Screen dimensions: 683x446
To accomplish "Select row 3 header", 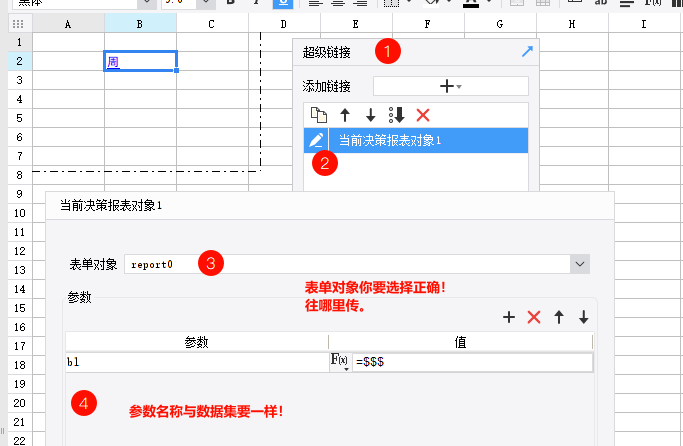I will 20,80.
